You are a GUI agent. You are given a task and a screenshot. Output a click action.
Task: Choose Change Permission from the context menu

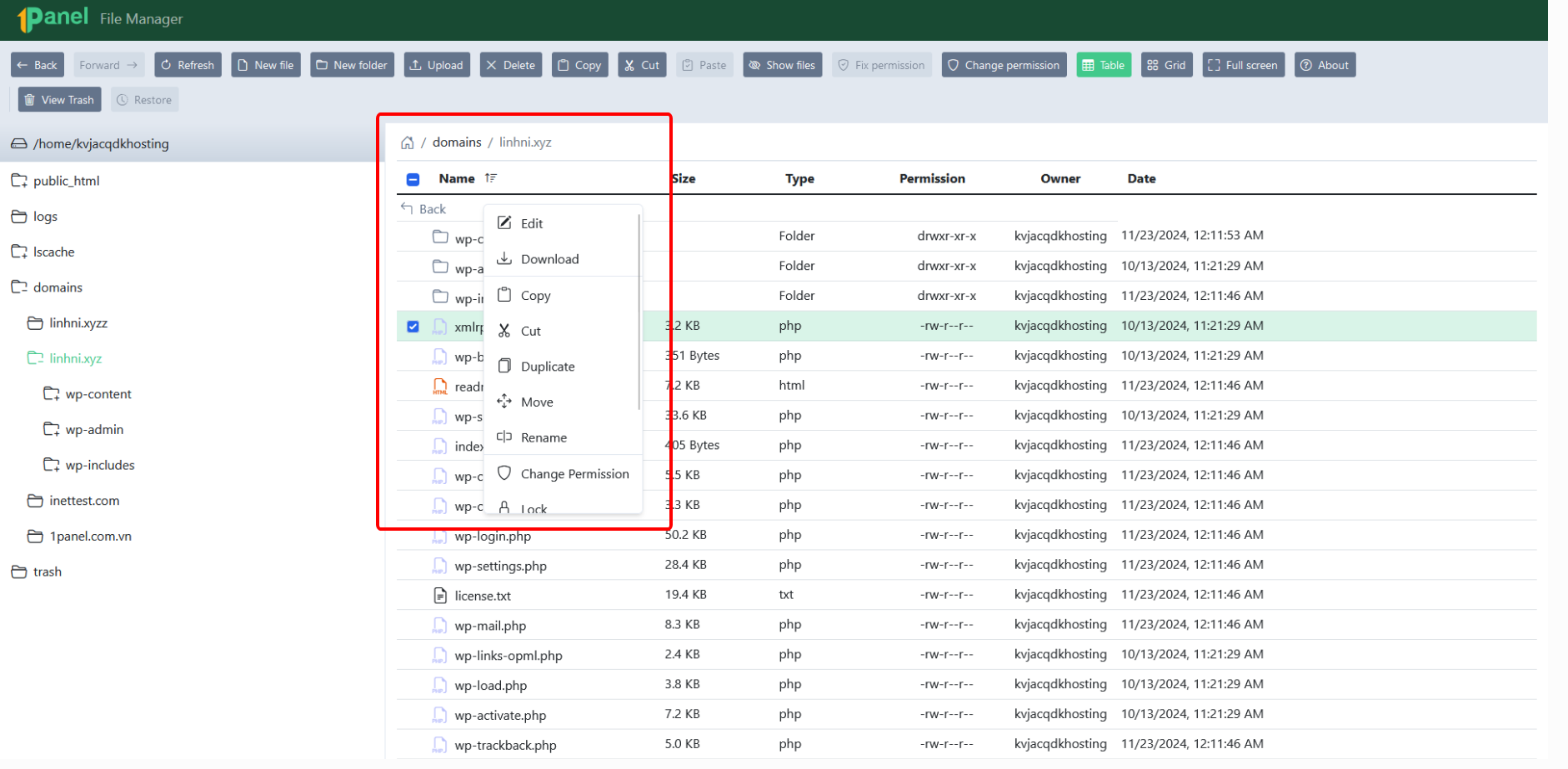click(x=563, y=474)
